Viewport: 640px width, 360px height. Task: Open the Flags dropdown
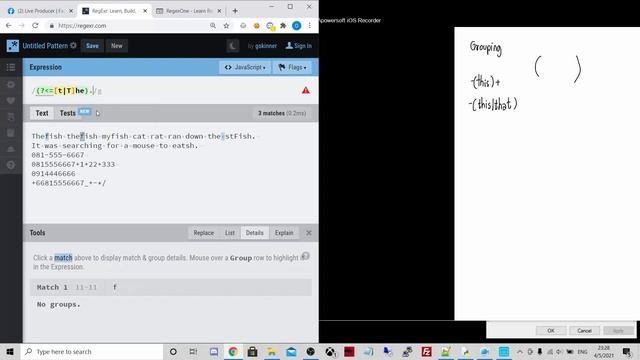(x=293, y=67)
